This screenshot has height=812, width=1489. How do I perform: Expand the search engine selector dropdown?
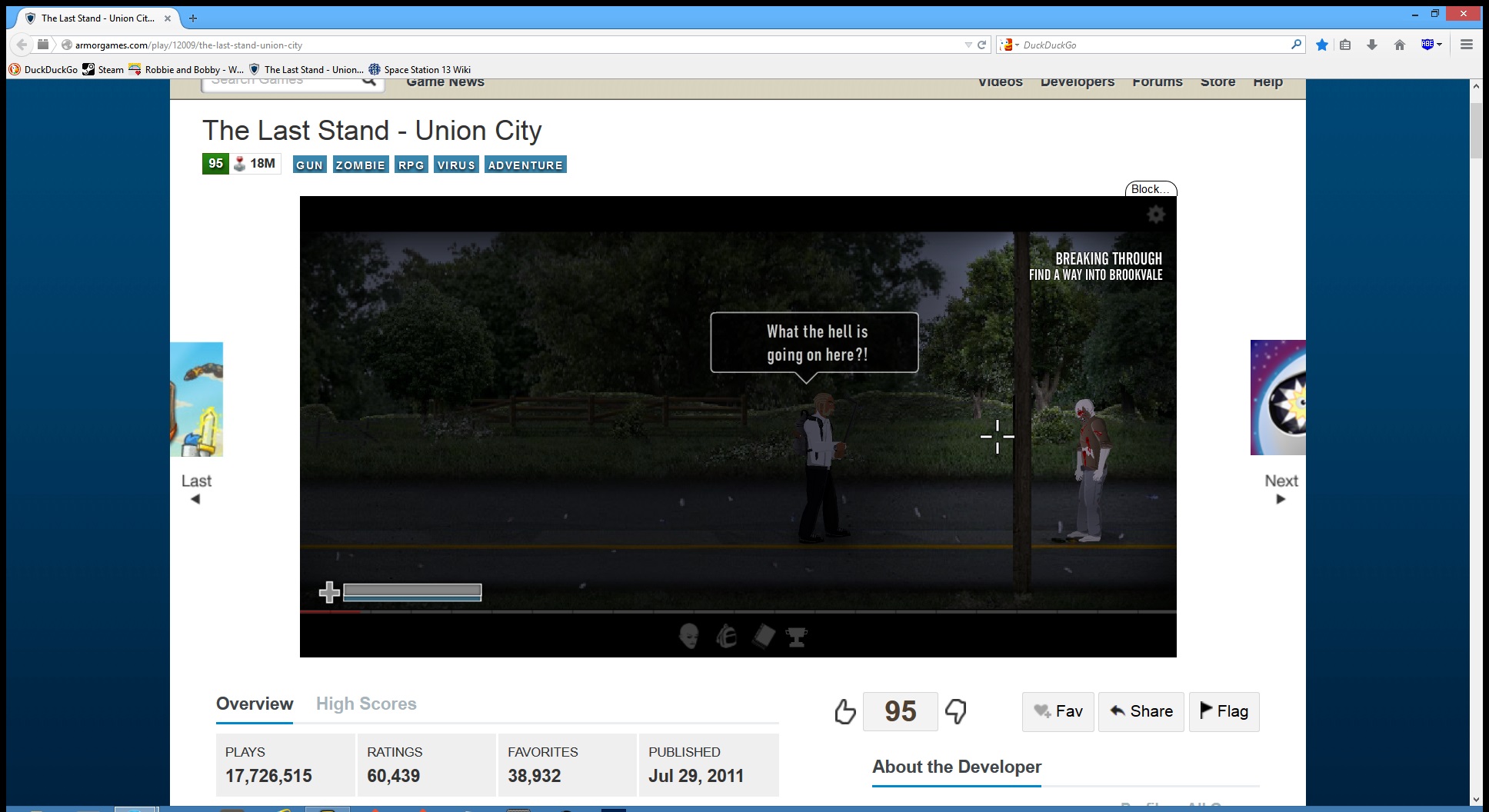pyautogui.click(x=1009, y=45)
